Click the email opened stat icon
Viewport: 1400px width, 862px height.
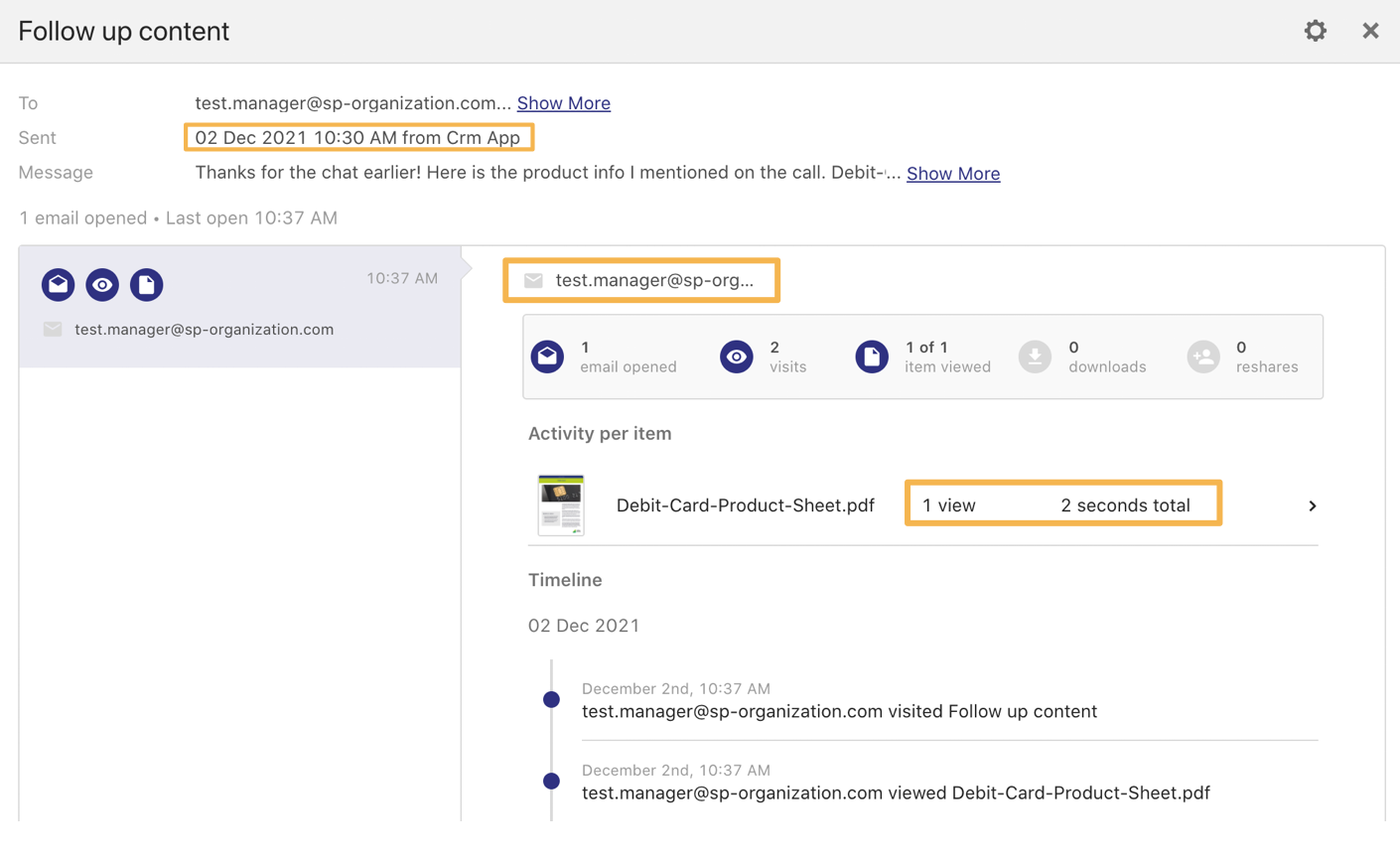(547, 357)
